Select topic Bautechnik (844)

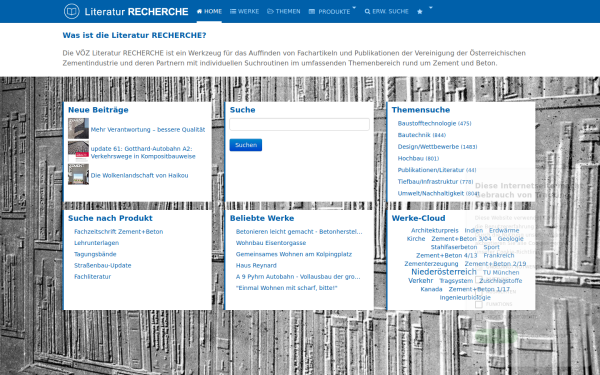tap(422, 135)
